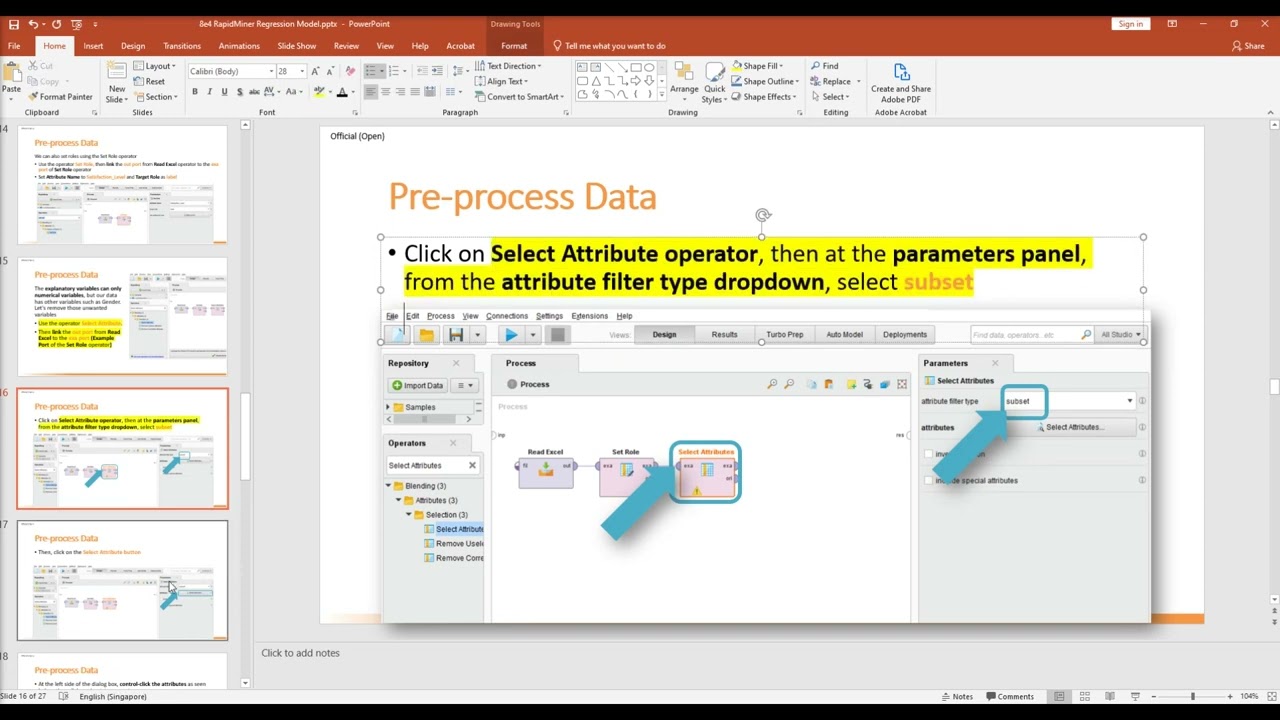The width and height of the screenshot is (1280, 720).
Task: Open the Shape Fill options
Action: (757, 66)
